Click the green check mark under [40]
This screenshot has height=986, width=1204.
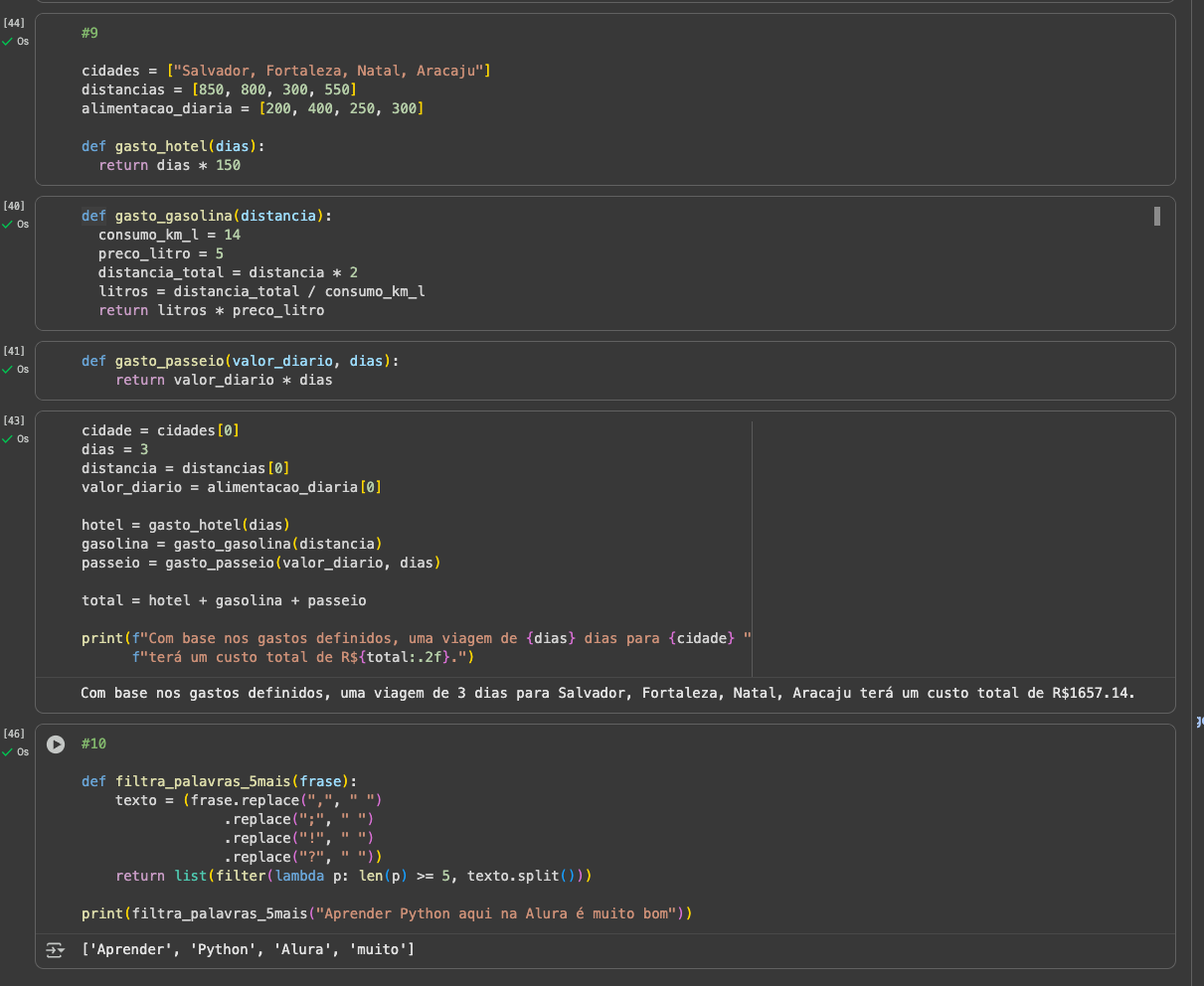point(7,225)
